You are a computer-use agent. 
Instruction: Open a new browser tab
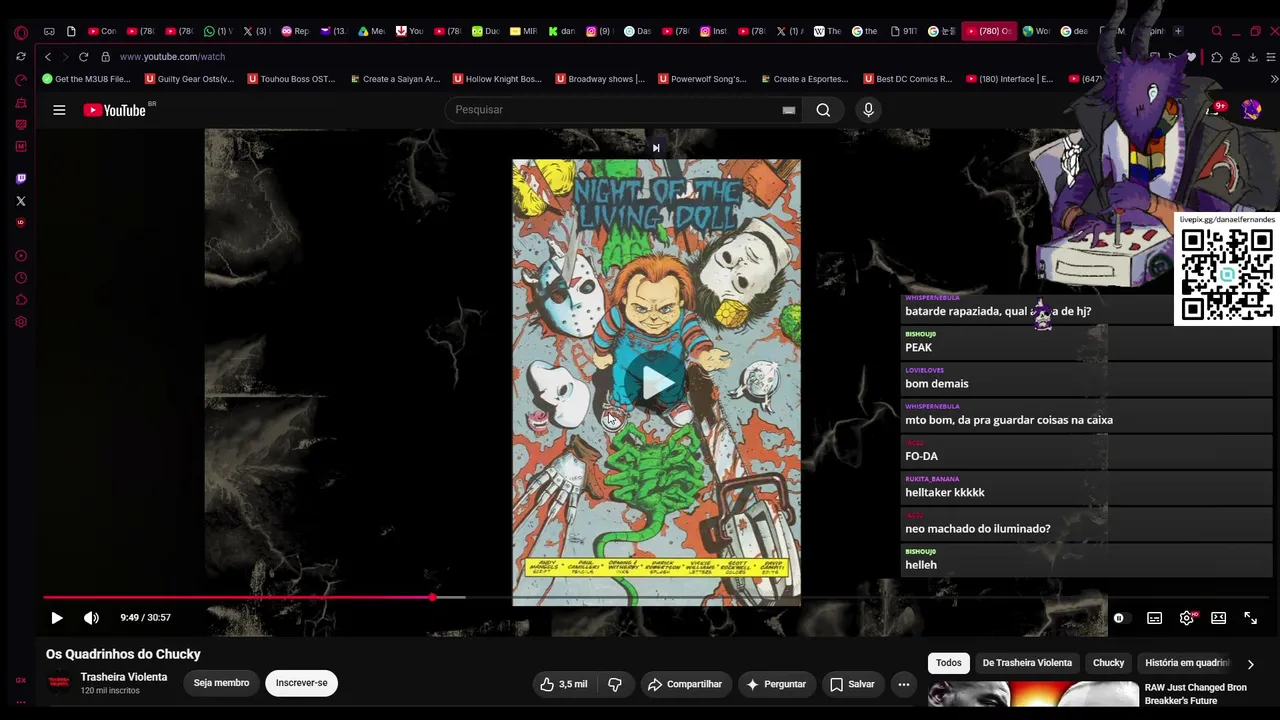pyautogui.click(x=1178, y=31)
